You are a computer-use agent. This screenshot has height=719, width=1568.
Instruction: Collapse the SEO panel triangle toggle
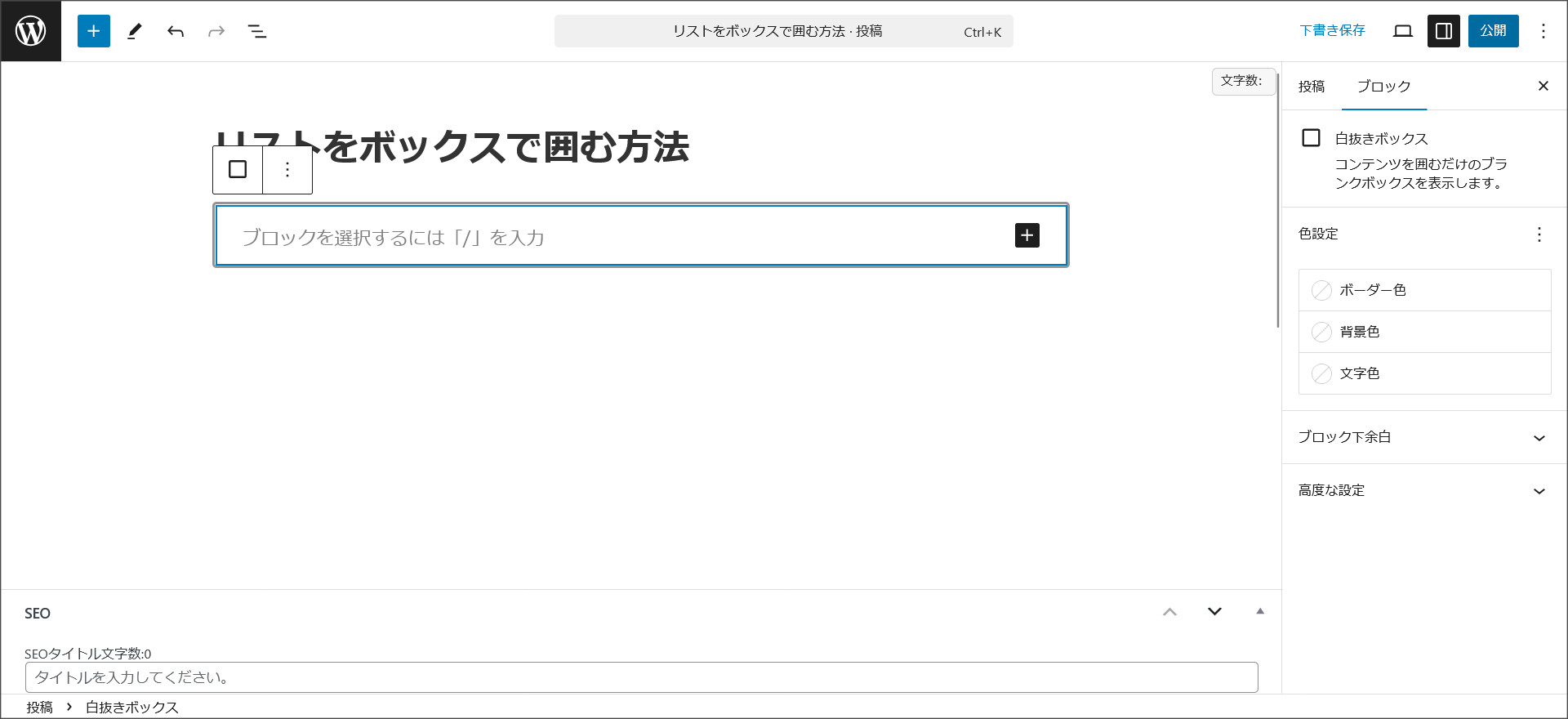[1260, 611]
